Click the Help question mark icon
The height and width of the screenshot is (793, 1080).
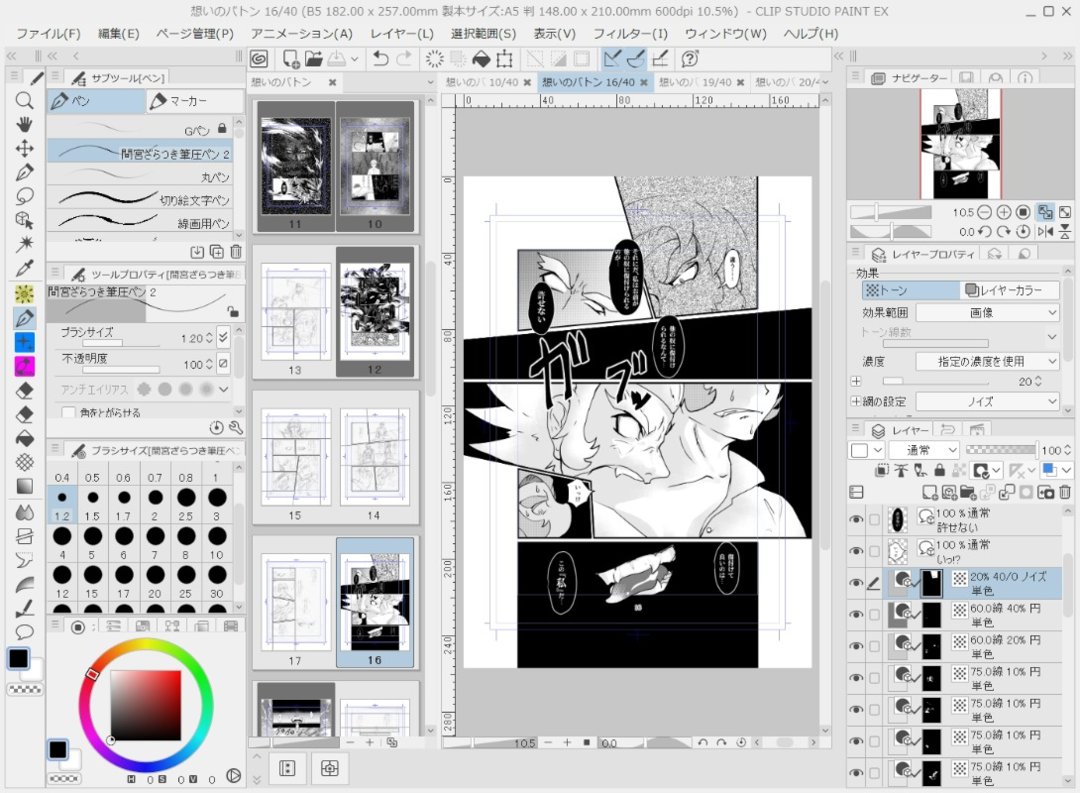point(689,59)
